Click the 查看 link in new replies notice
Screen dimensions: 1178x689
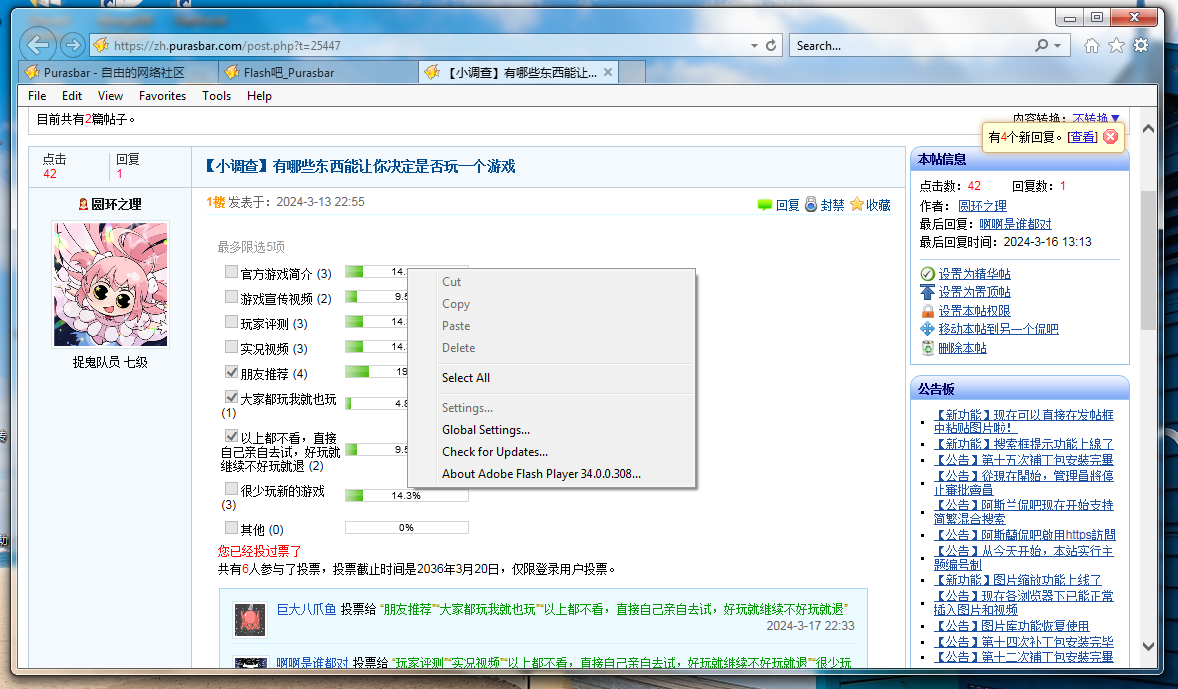click(1083, 137)
